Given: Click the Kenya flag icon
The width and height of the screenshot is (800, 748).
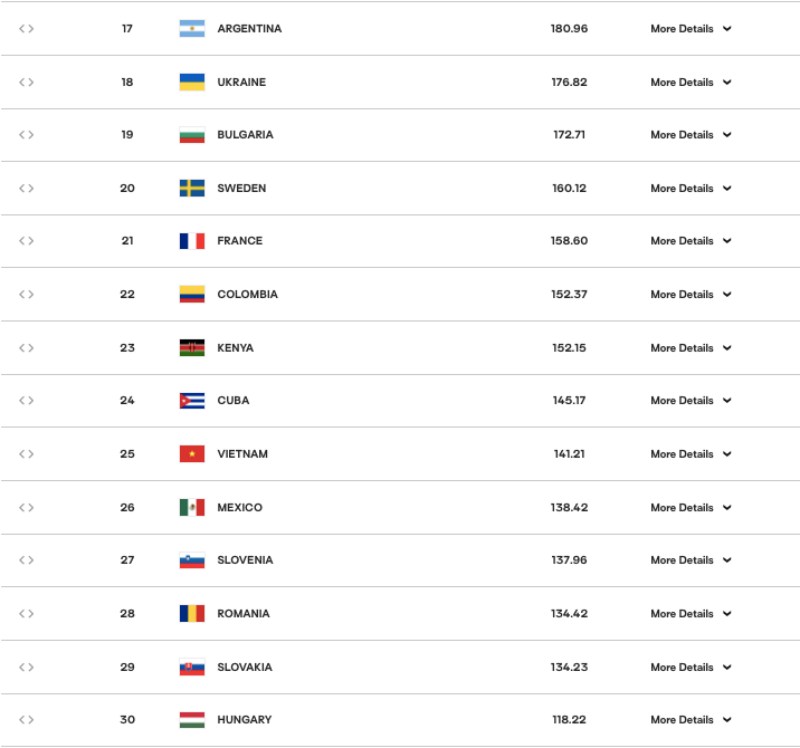Looking at the screenshot, I should point(192,348).
